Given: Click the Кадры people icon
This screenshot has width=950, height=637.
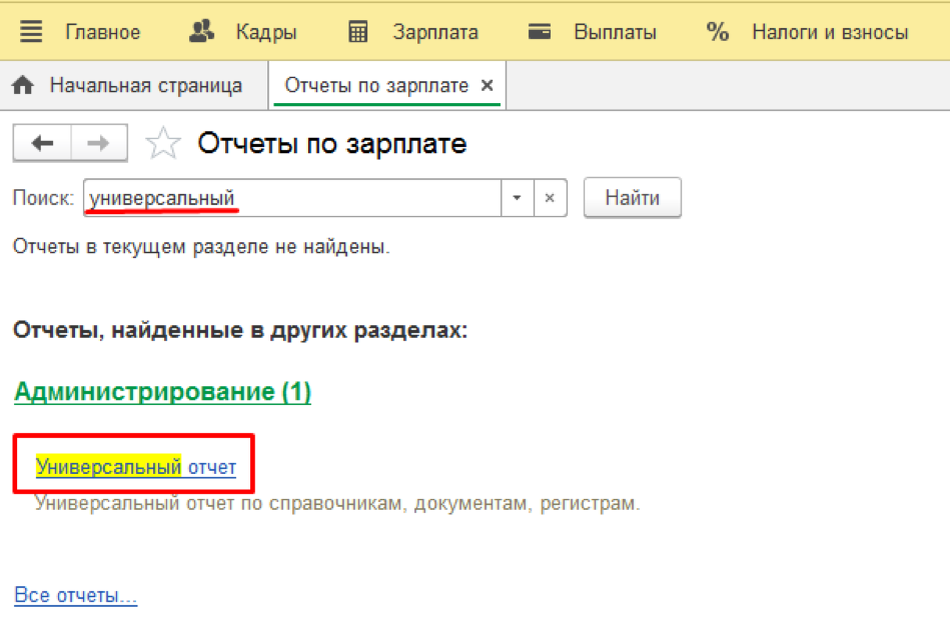Looking at the screenshot, I should pyautogui.click(x=201, y=31).
